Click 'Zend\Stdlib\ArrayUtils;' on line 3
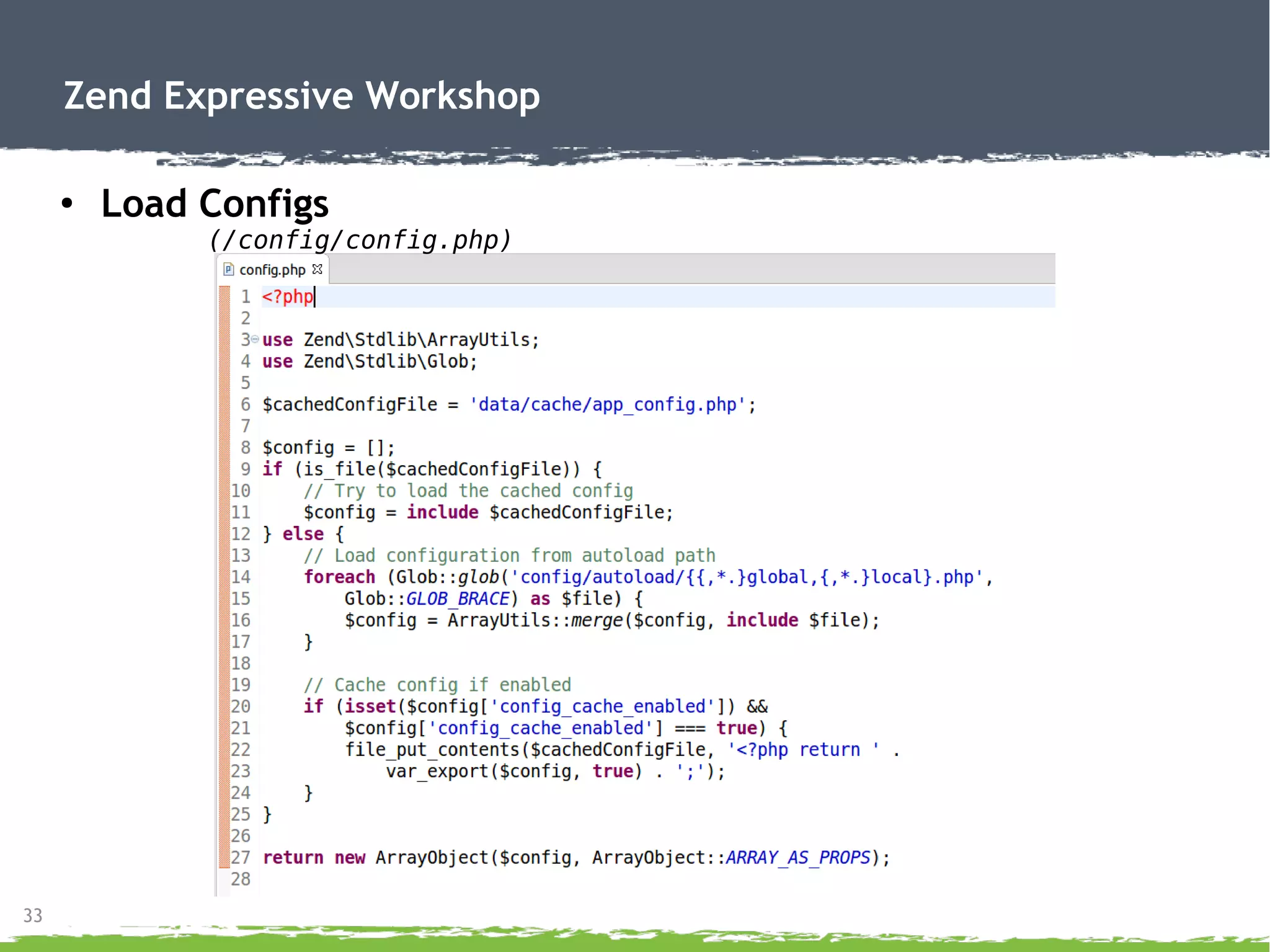This screenshot has width=1270, height=952. (x=421, y=340)
